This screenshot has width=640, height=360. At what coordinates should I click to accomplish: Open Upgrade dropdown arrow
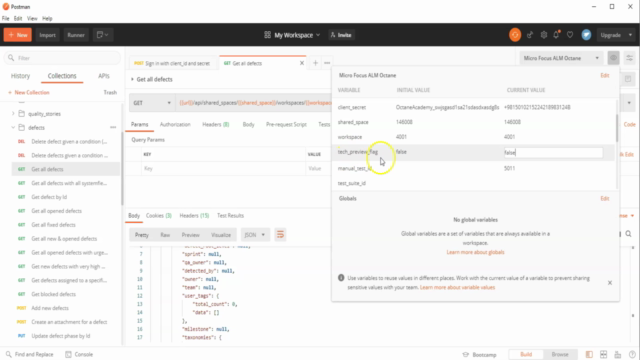tap(630, 35)
